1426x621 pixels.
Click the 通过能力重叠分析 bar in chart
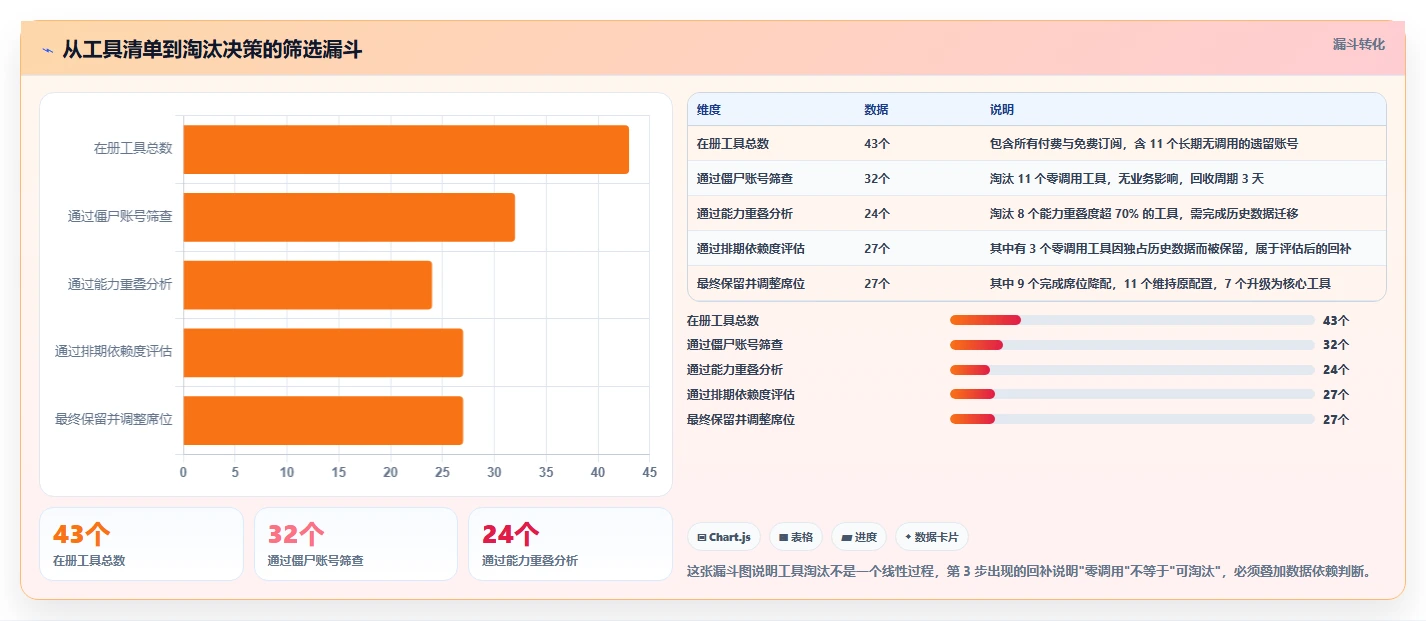[308, 285]
